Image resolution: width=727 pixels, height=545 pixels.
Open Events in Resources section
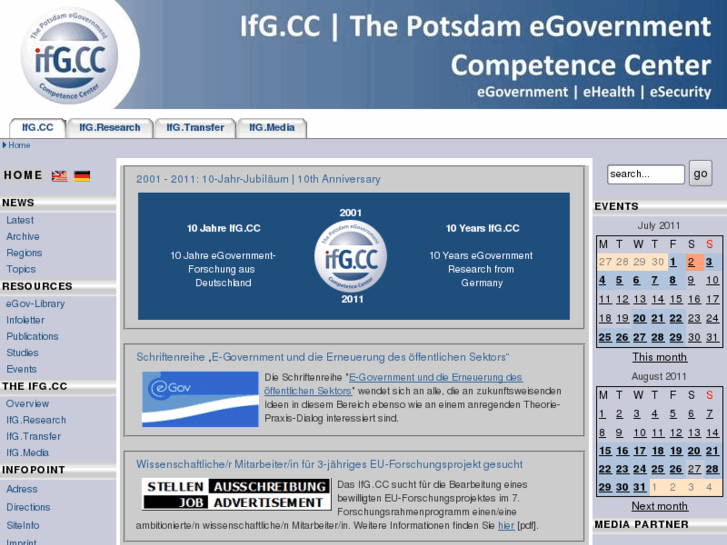[x=21, y=369]
